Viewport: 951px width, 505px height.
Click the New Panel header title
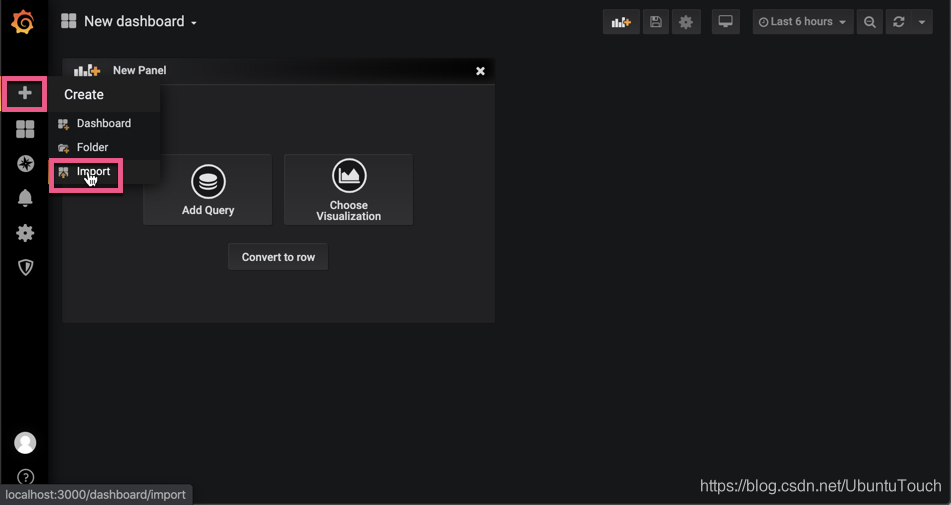(x=139, y=70)
